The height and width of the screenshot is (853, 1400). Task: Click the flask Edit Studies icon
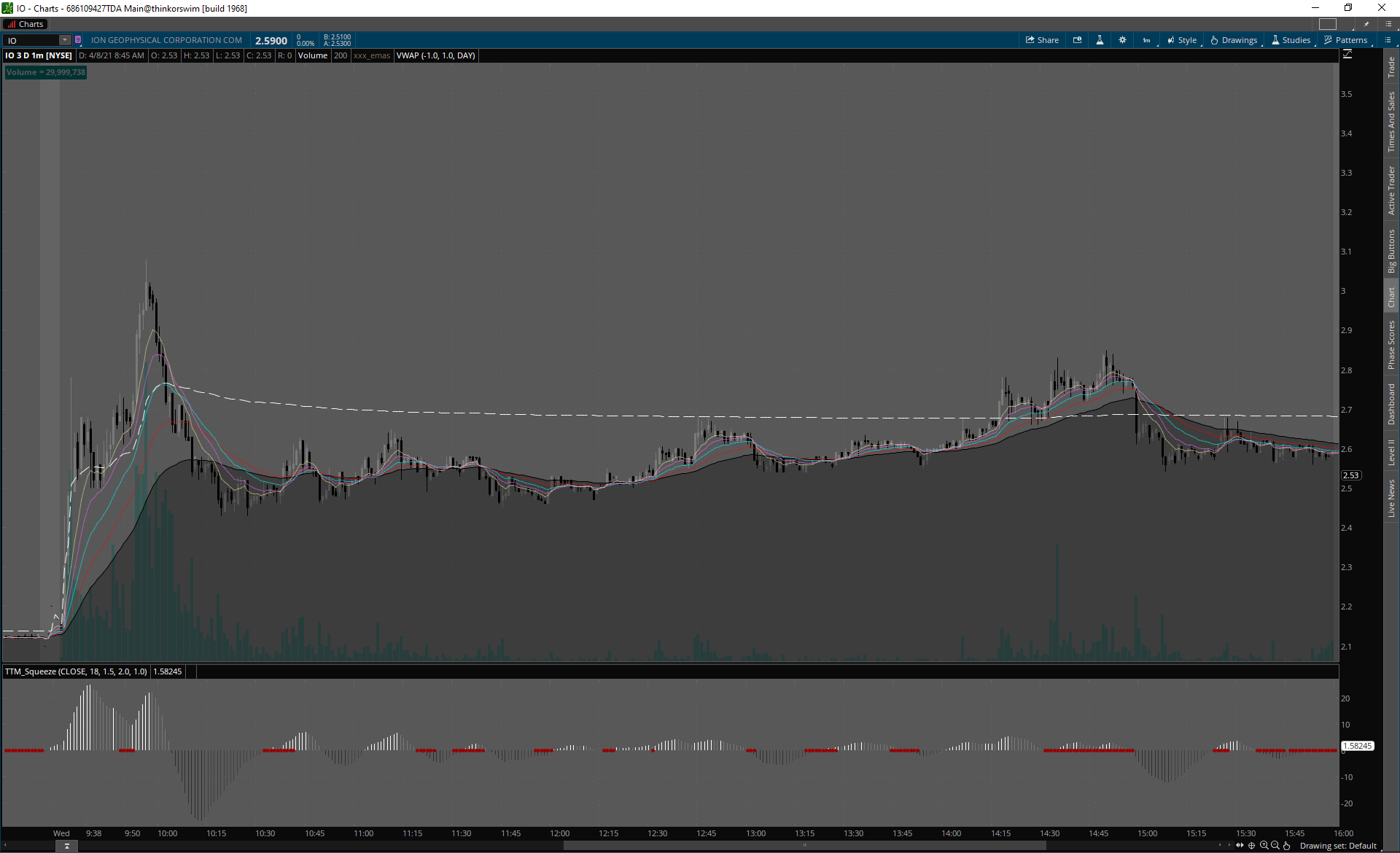pos(1100,40)
